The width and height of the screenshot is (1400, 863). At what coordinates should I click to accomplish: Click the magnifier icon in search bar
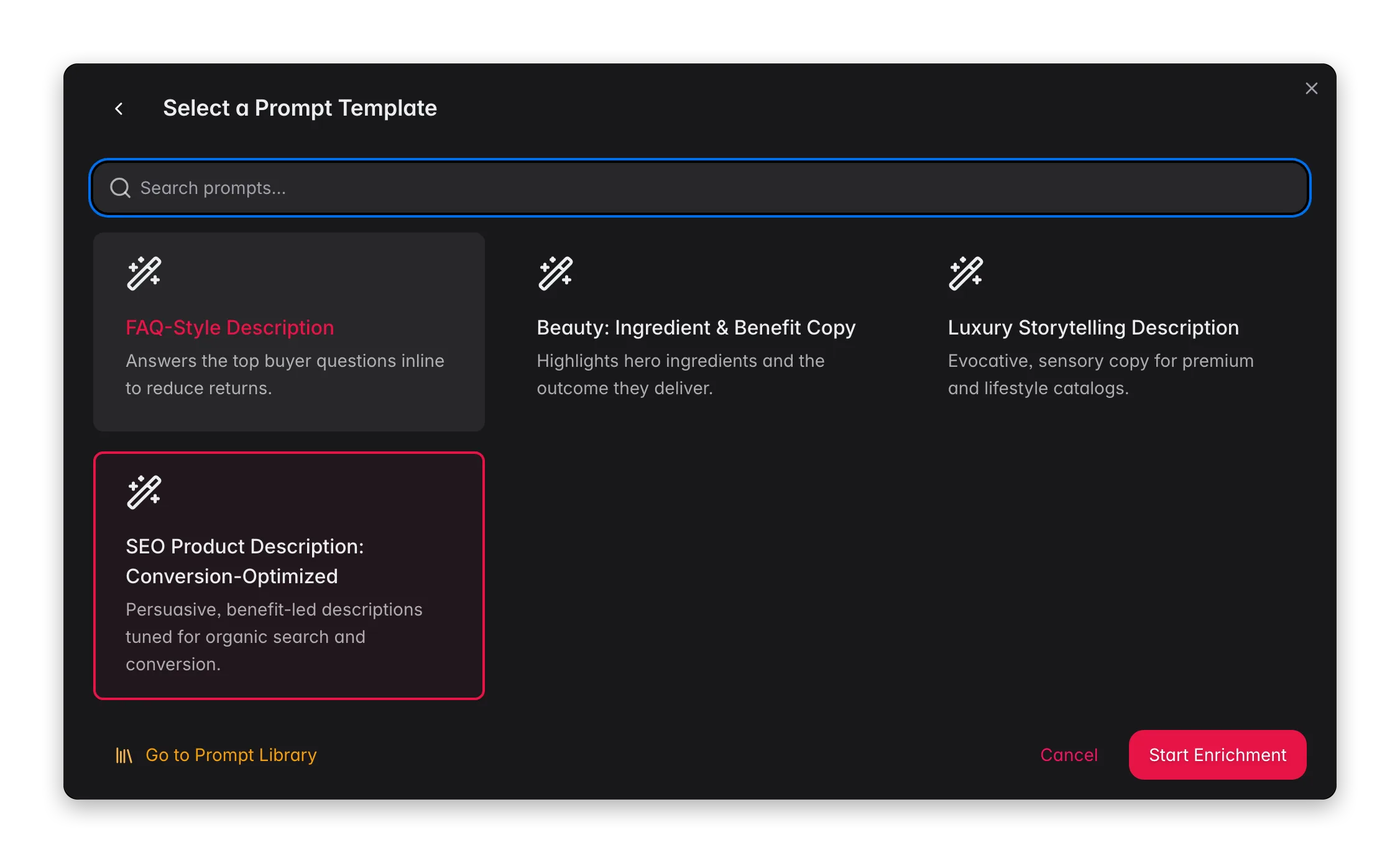(x=120, y=188)
